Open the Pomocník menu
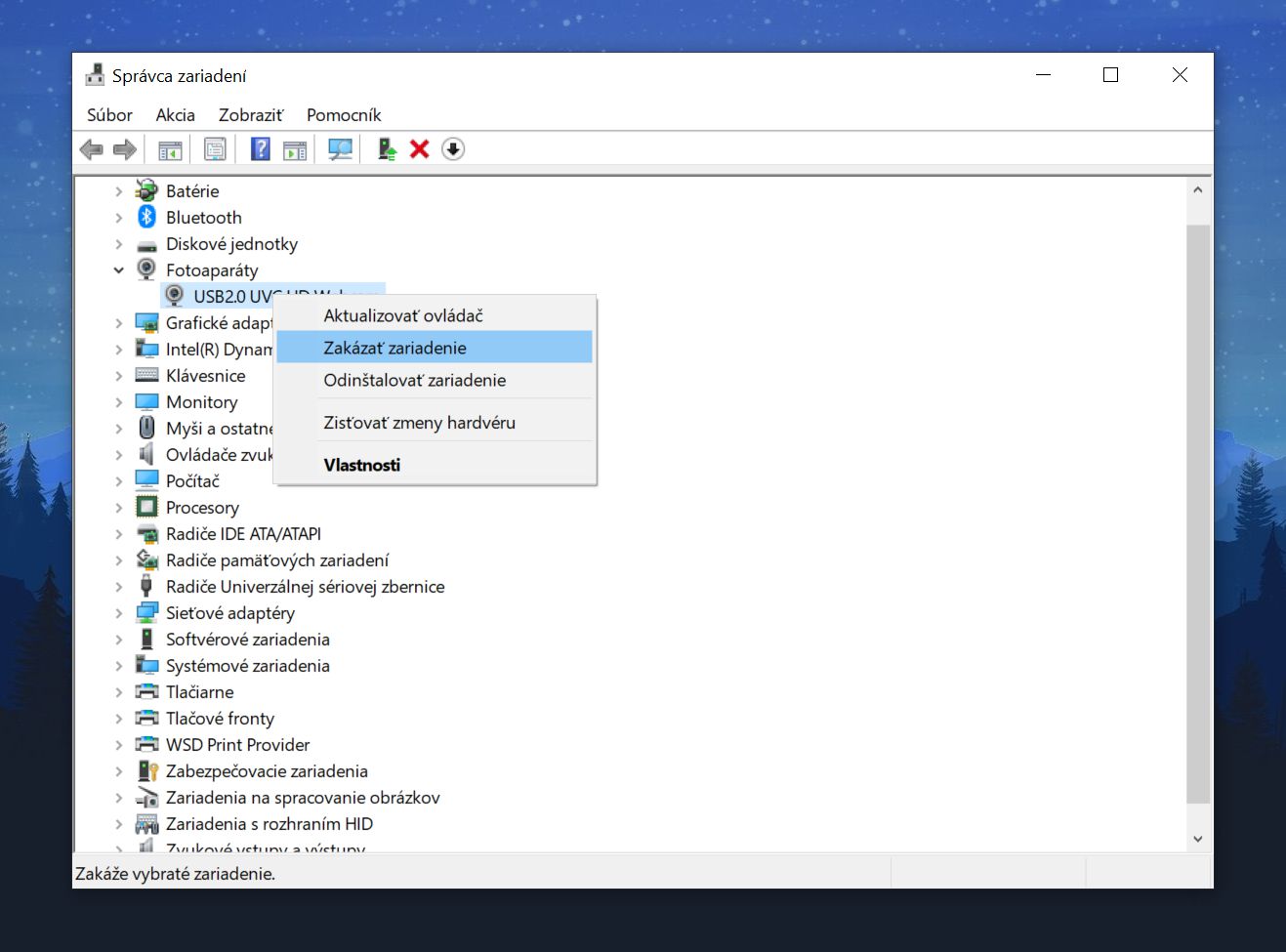Viewport: 1286px width, 952px height. pyautogui.click(x=344, y=115)
